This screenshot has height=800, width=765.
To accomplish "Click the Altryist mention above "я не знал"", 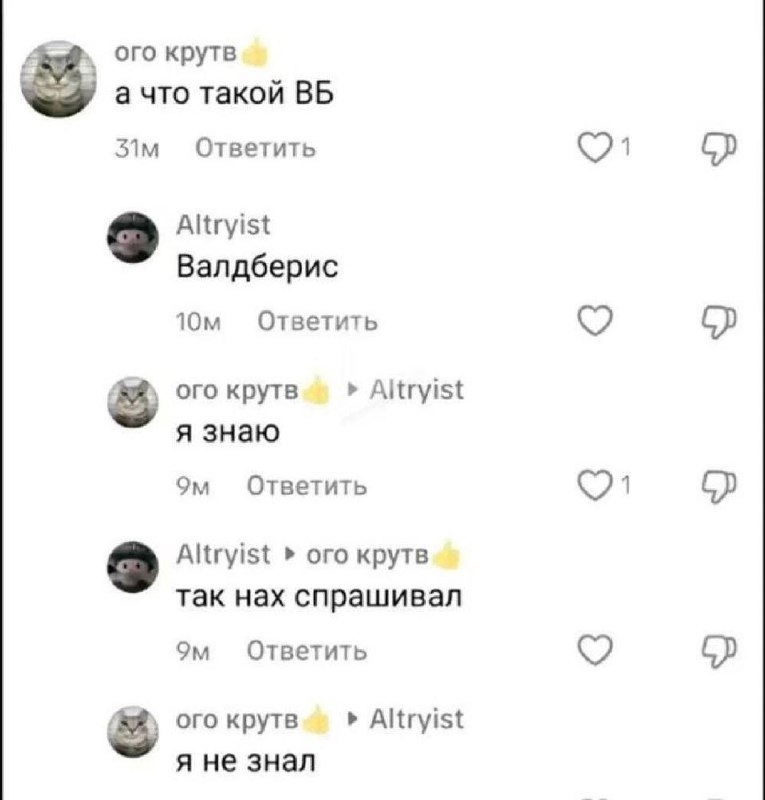I will coord(416,719).
